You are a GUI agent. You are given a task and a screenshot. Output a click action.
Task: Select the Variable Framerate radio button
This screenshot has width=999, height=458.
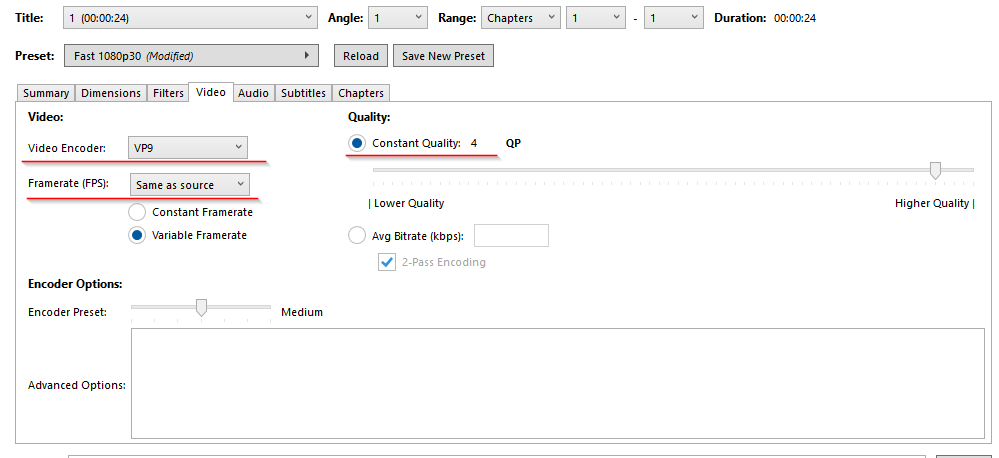(x=137, y=235)
